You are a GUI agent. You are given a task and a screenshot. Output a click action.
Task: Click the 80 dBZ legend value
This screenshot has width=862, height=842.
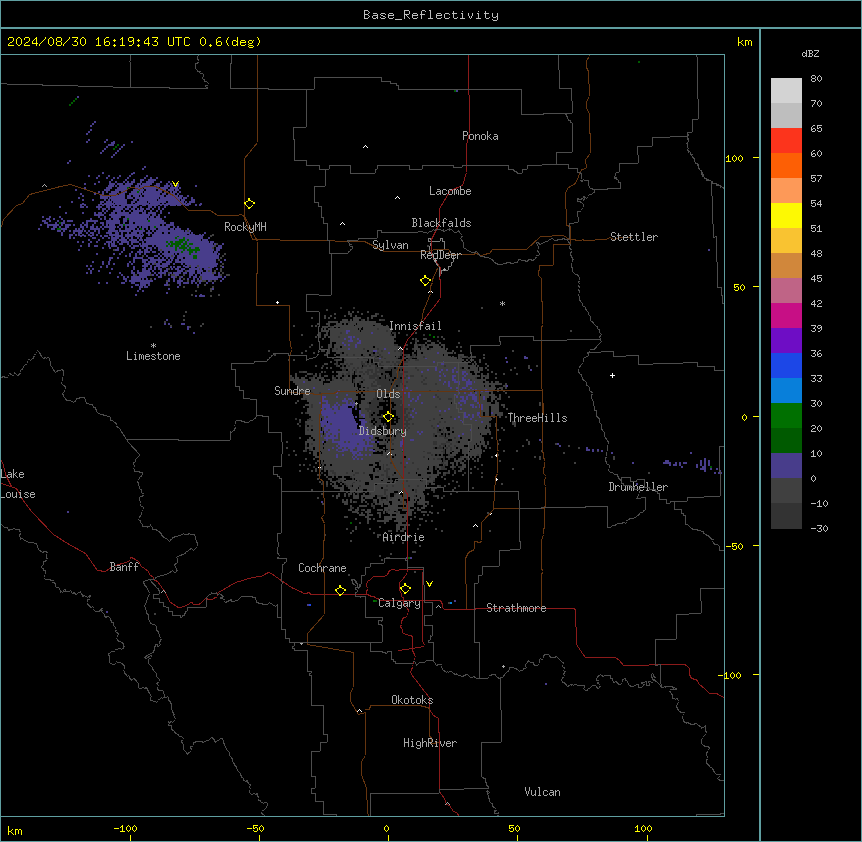pyautogui.click(x=816, y=79)
